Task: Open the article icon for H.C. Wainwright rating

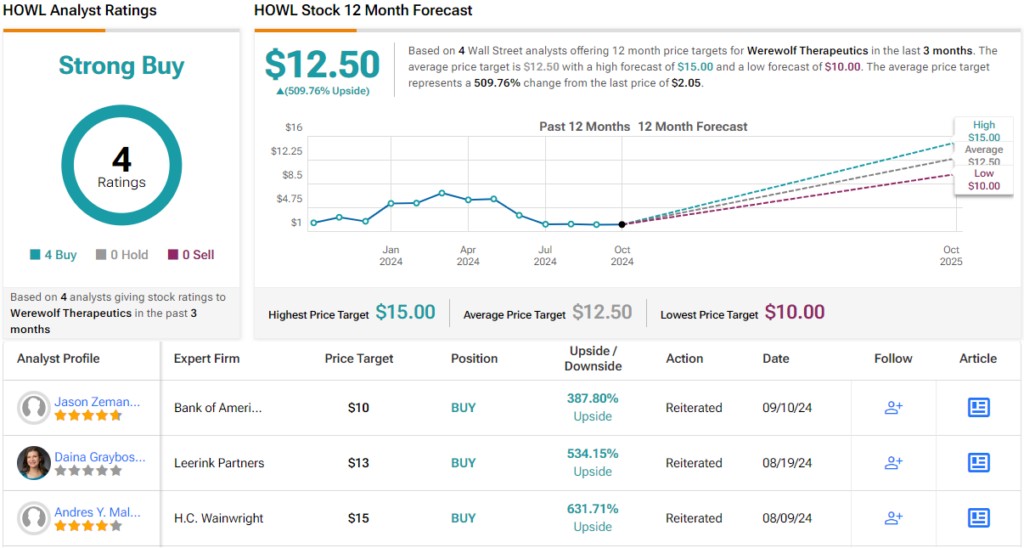Action: tap(978, 518)
